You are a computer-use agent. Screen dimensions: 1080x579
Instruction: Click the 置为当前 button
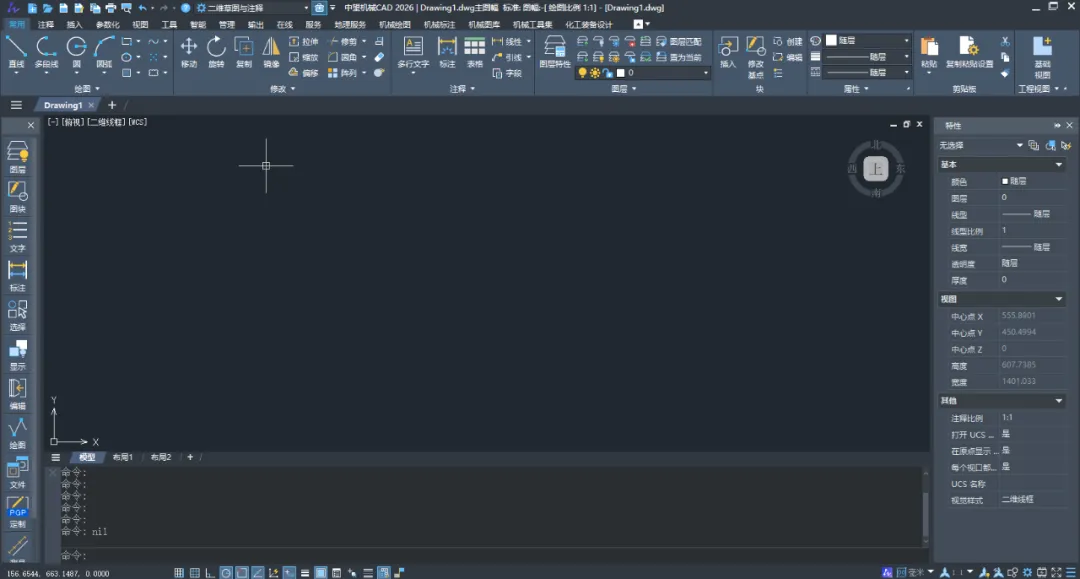pos(679,57)
